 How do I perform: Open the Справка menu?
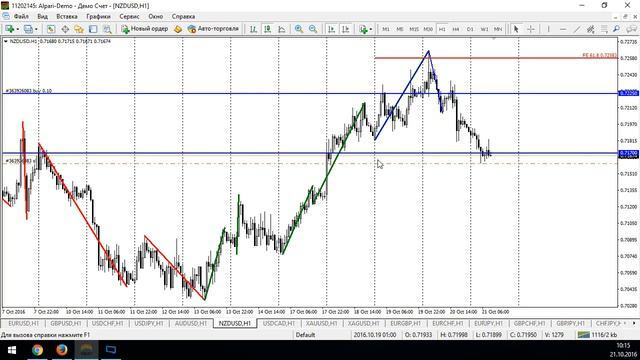pos(183,17)
